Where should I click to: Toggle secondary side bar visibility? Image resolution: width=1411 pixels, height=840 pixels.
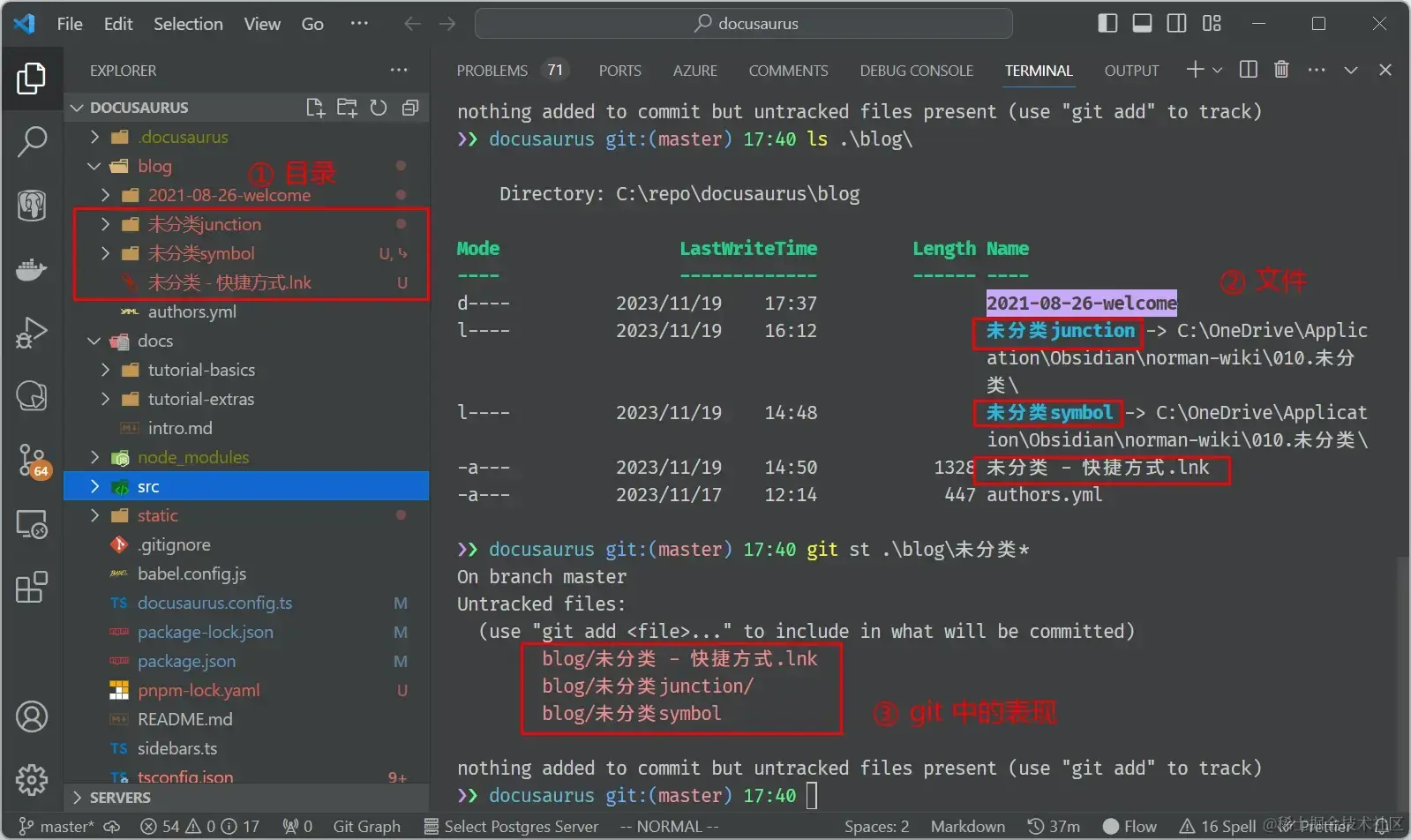1176,24
